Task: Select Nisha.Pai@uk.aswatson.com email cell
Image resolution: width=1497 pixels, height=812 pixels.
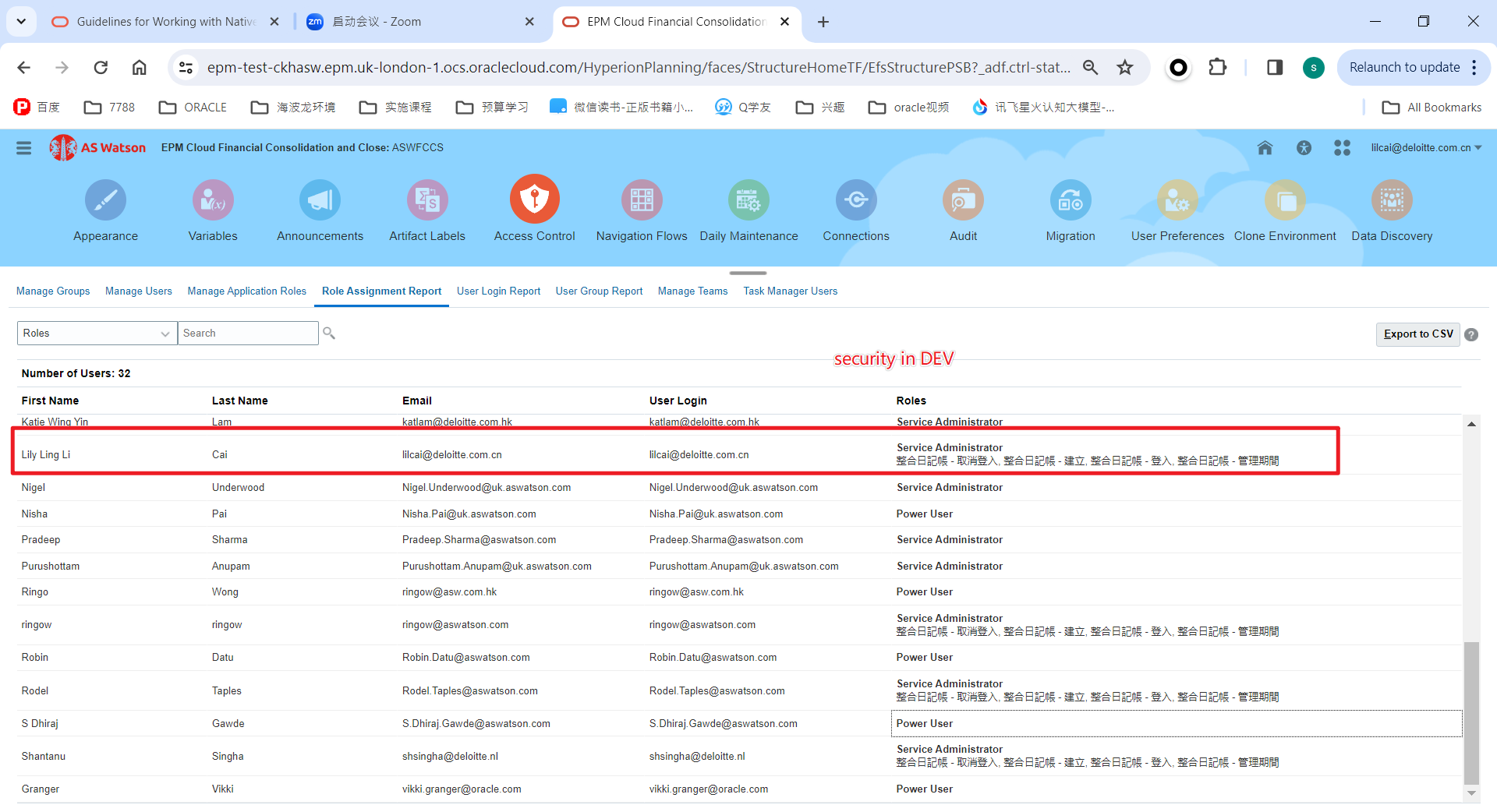Action: [x=469, y=514]
